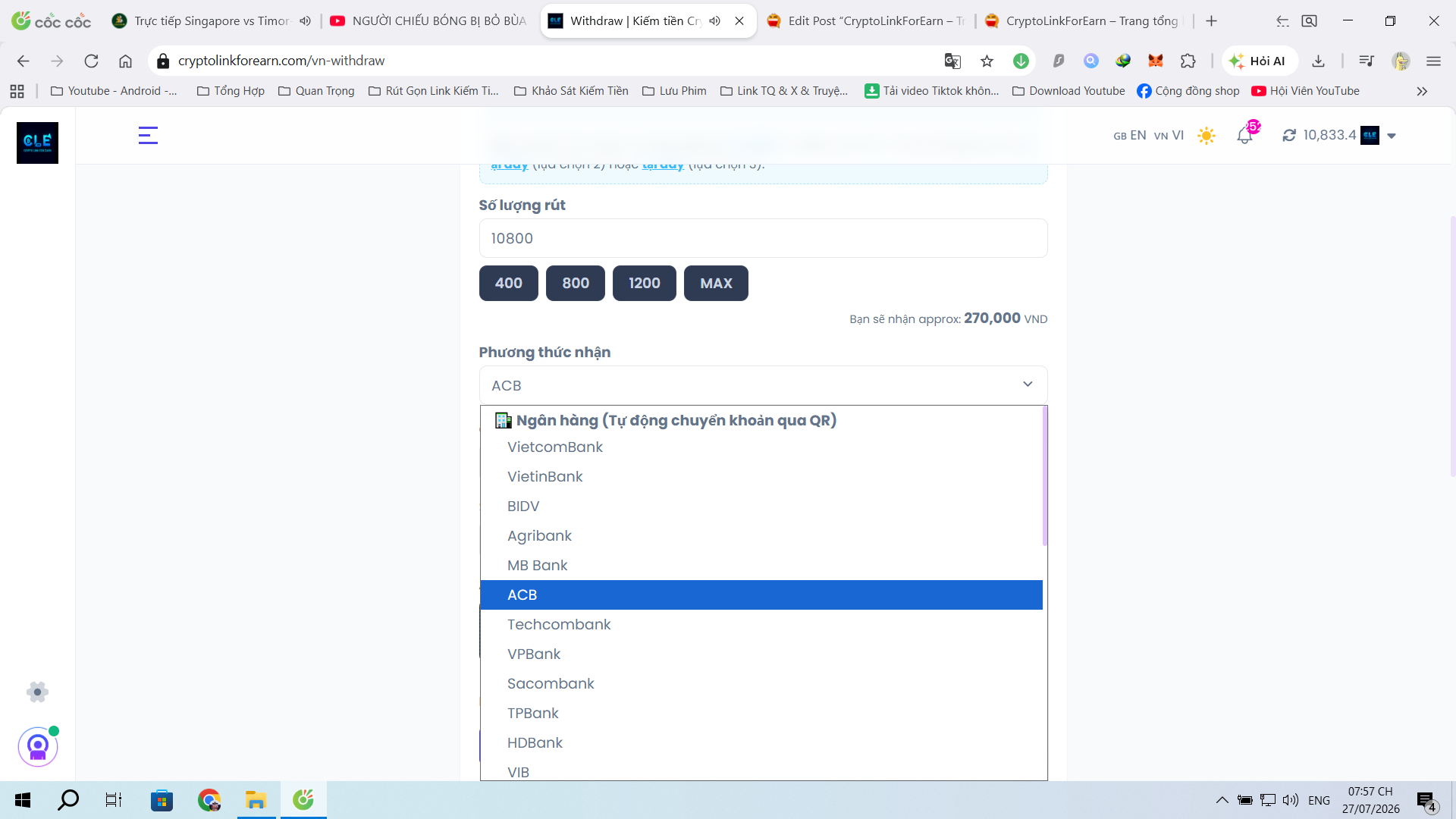The image size is (1456, 819).
Task: Open the MetaMask fox extension
Action: [x=1156, y=61]
